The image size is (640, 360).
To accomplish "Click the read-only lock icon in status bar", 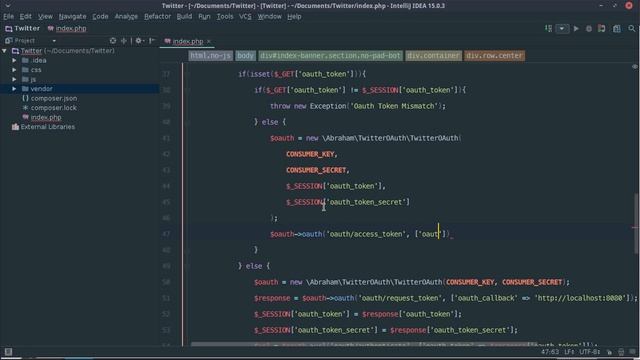I will tap(609, 352).
